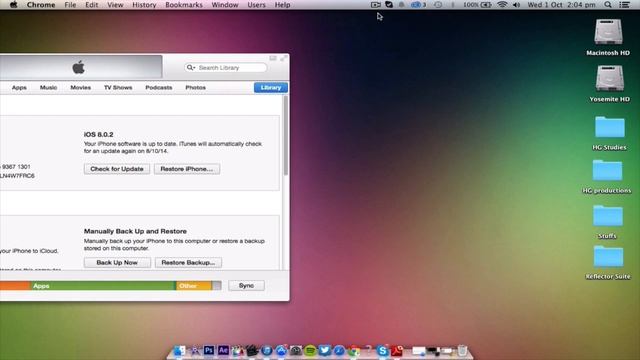Open the App Store dock icon
This screenshot has width=640, height=360.
281,351
